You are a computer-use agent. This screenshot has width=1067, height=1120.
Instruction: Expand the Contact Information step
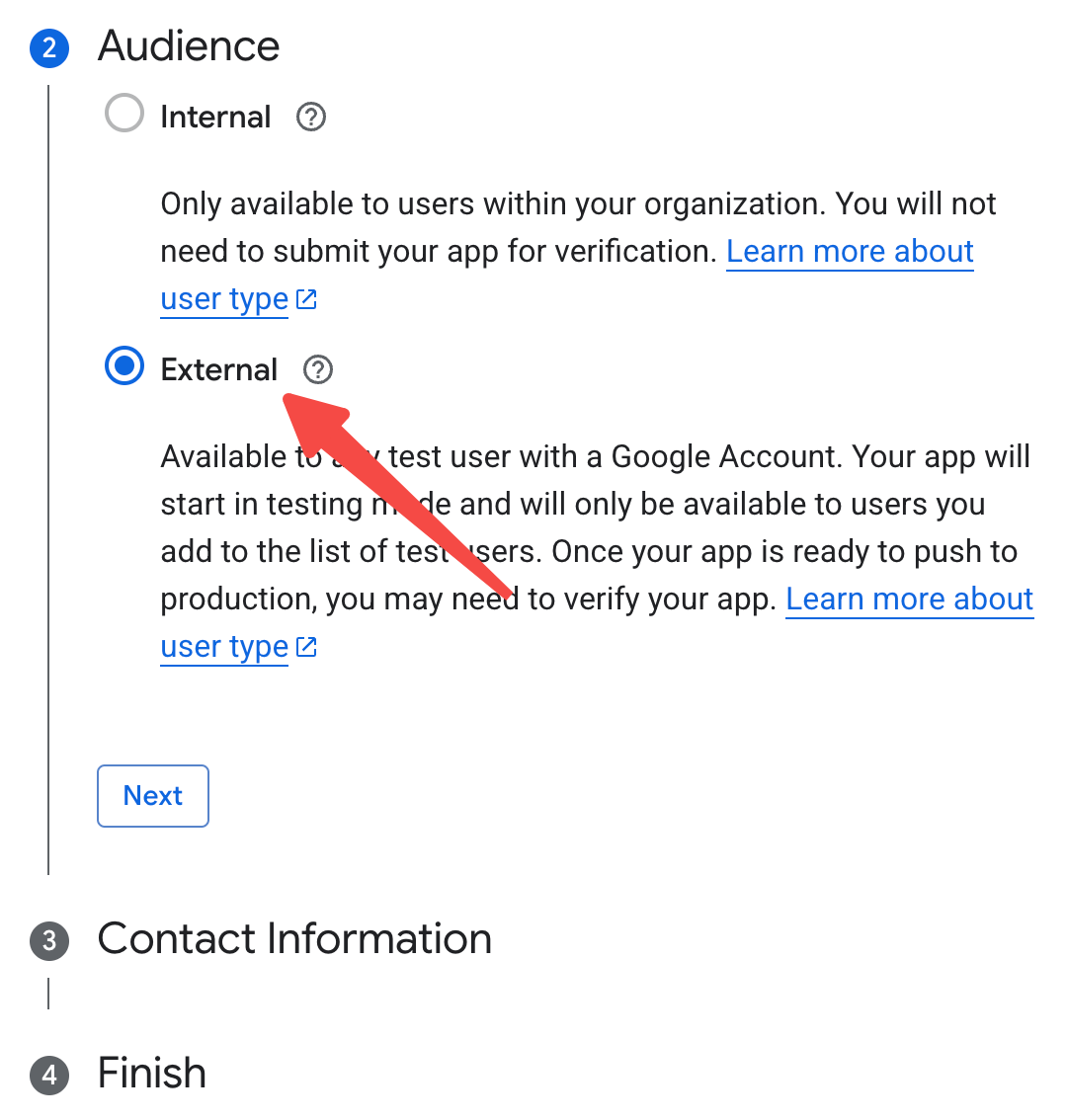(x=294, y=939)
